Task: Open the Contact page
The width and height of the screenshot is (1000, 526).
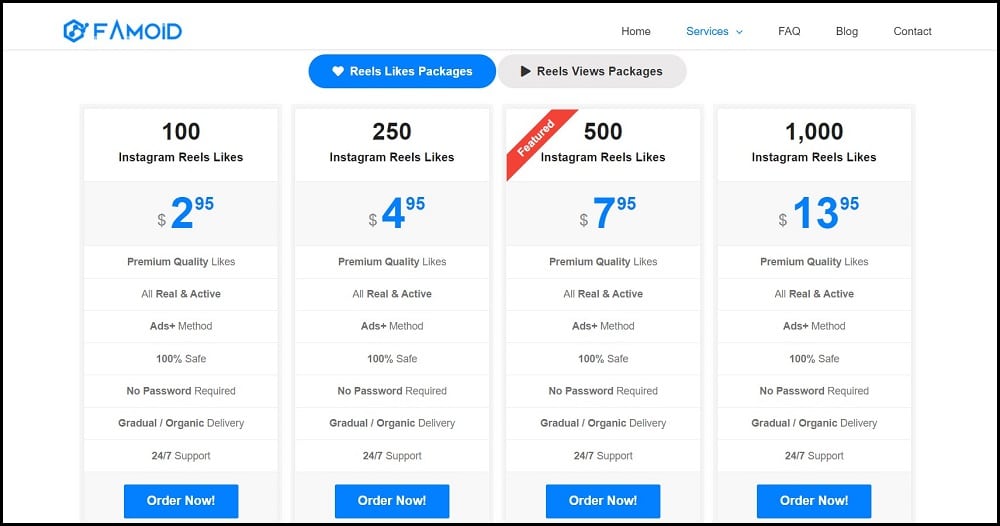Action: 912,31
